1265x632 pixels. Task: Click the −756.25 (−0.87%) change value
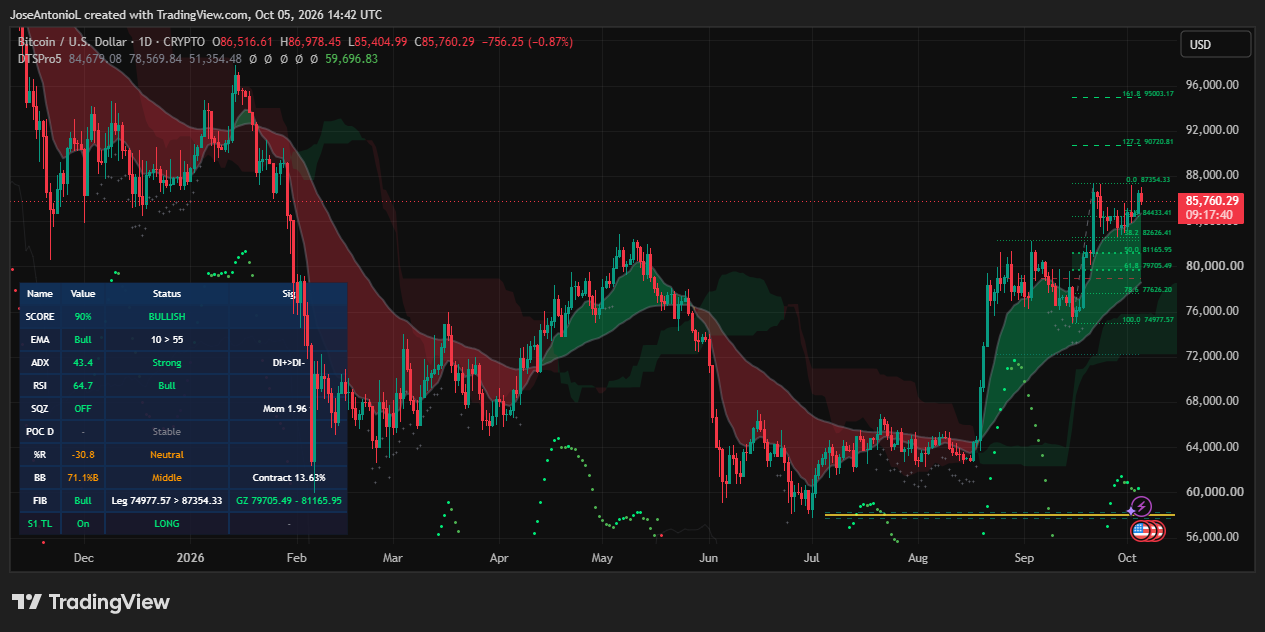click(x=528, y=42)
